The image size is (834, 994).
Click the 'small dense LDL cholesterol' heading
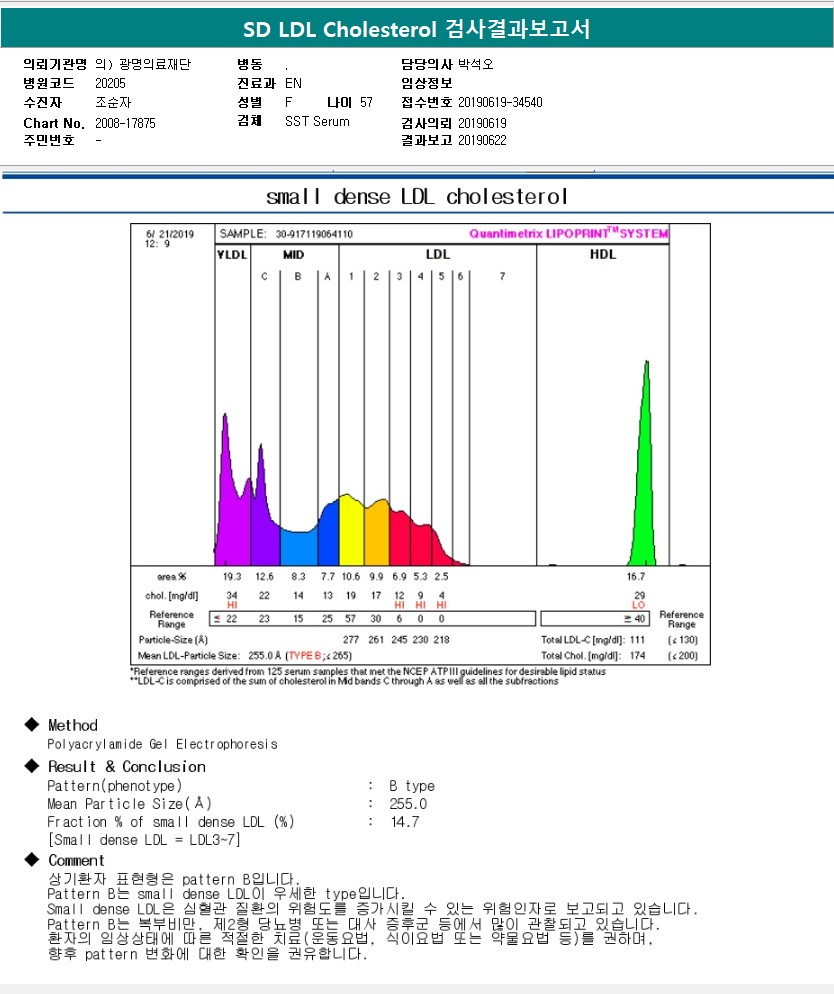click(417, 195)
